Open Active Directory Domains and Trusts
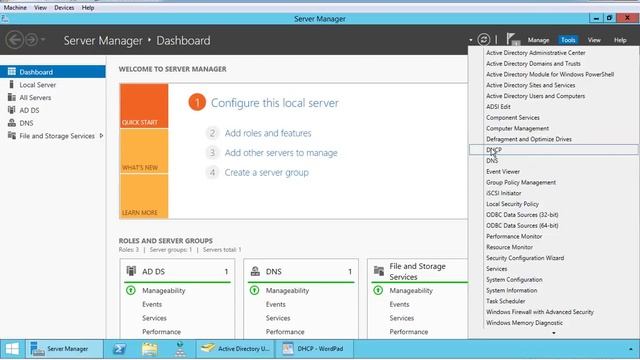The image size is (640, 360). 533,63
